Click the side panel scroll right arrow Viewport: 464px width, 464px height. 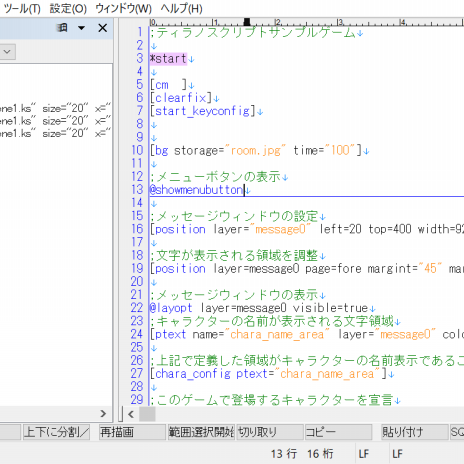(103, 414)
